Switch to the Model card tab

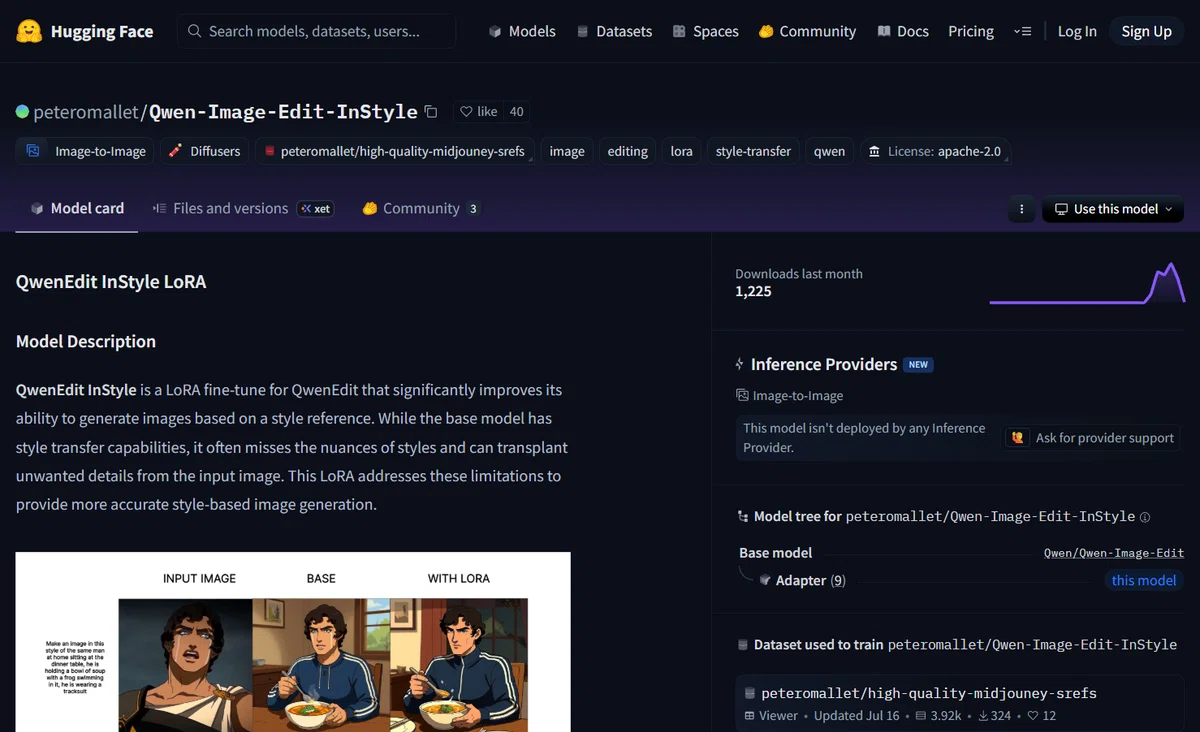[77, 208]
